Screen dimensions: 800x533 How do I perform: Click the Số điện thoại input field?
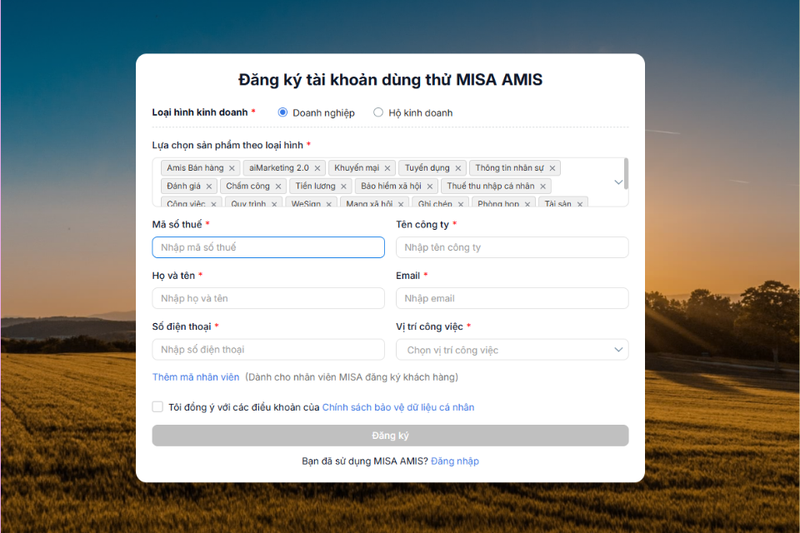[x=268, y=349]
